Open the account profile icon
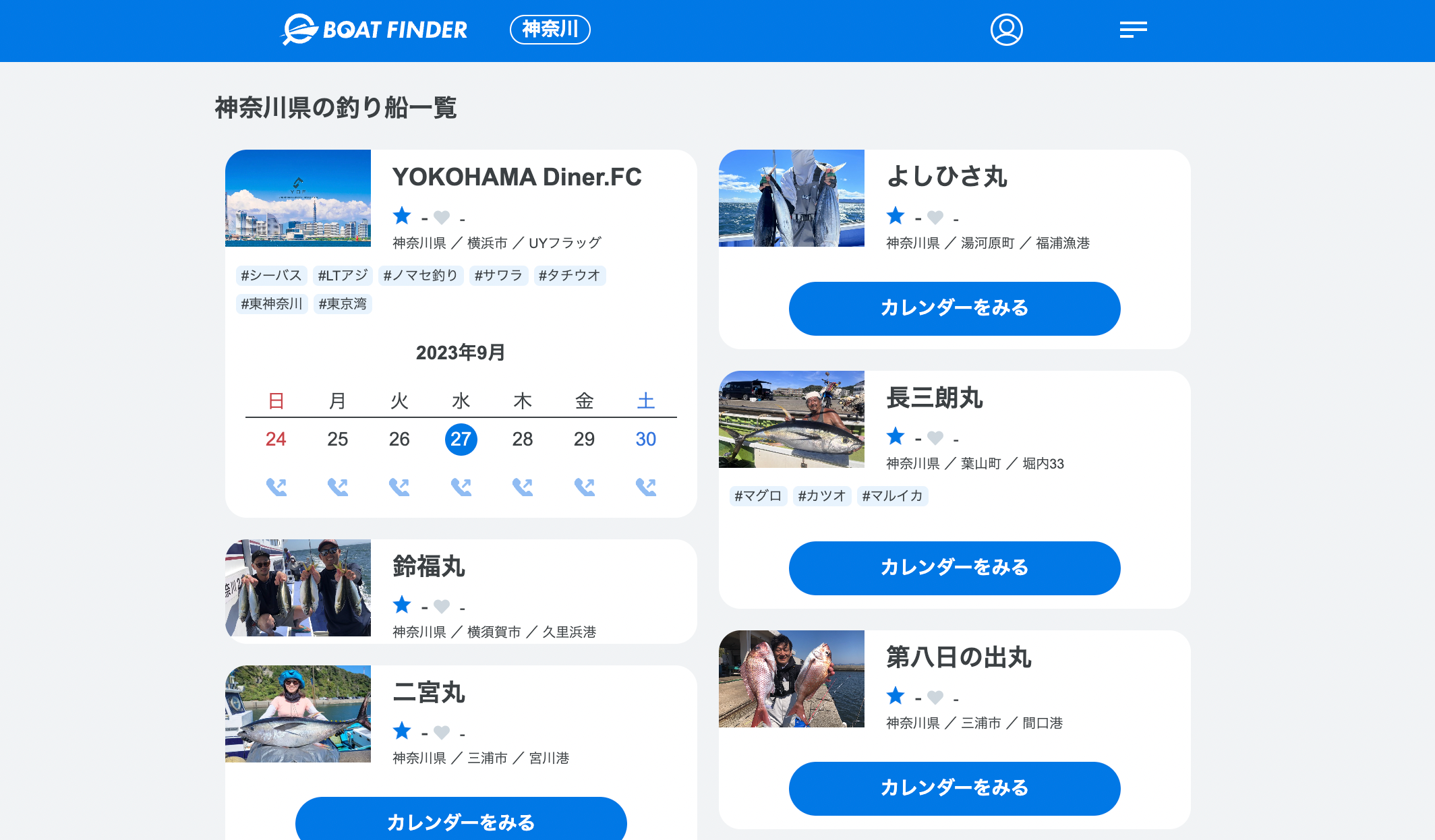 (1006, 30)
